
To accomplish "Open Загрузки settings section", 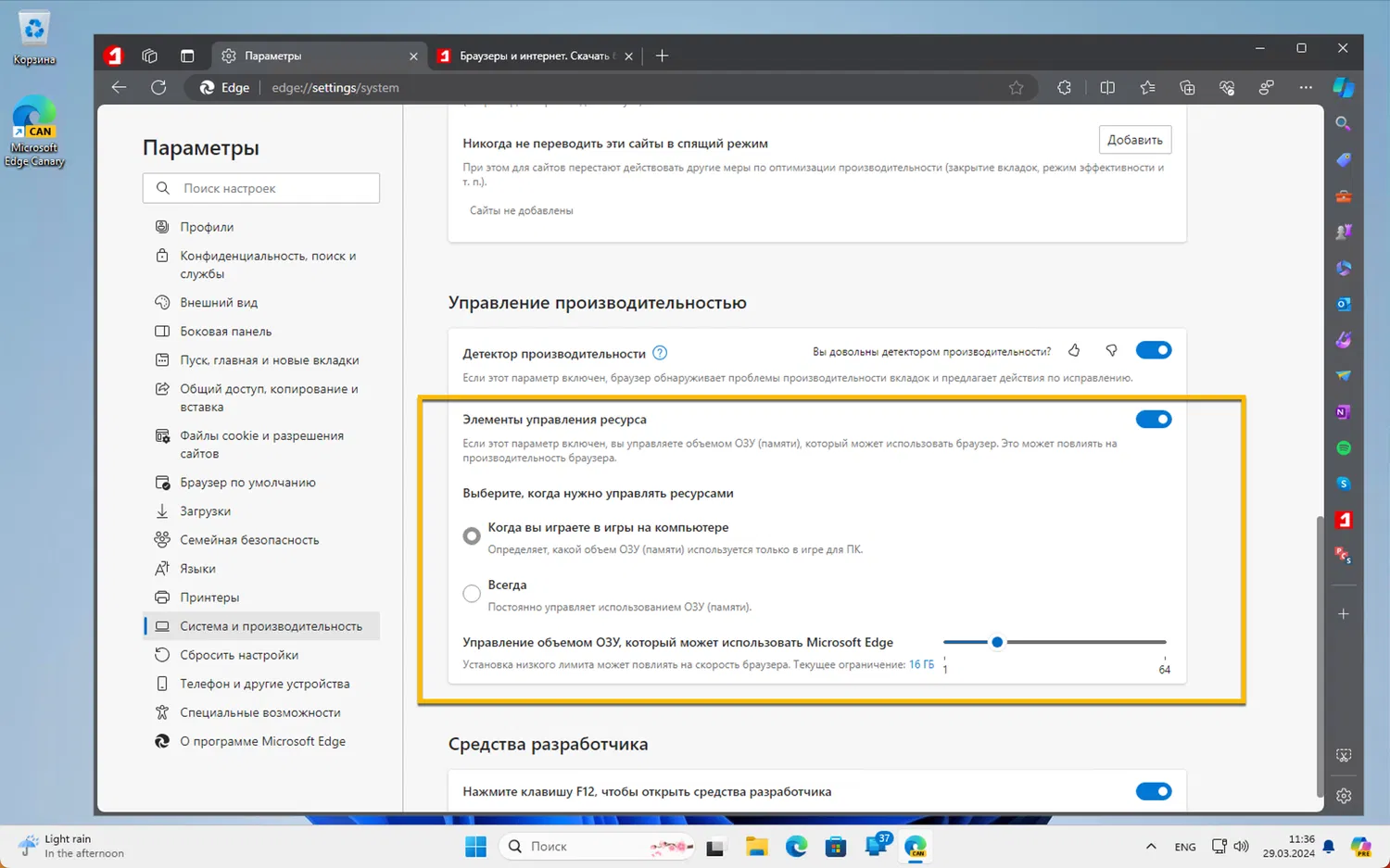I will click(x=261, y=511).
